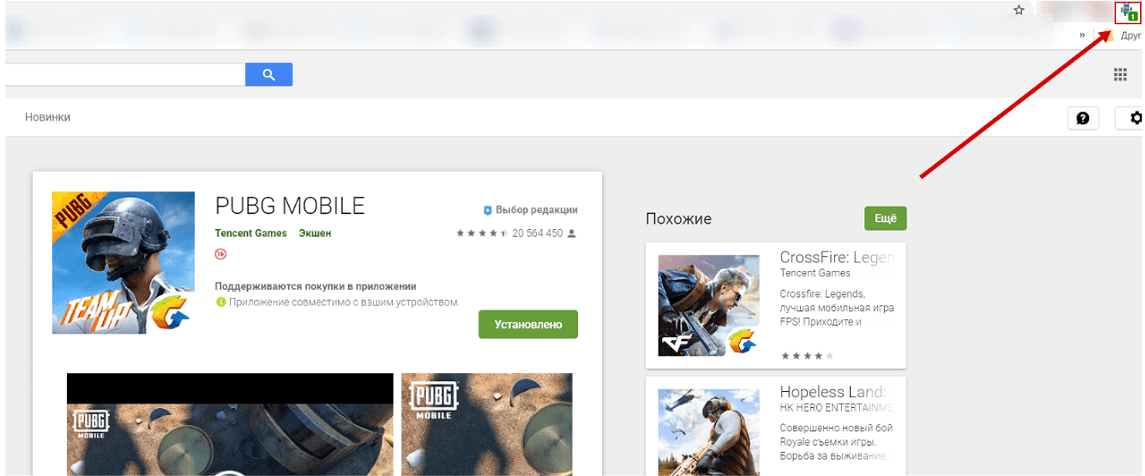Click the green extension icon in the red box
The width and height of the screenshot is (1145, 476).
pos(1128,12)
